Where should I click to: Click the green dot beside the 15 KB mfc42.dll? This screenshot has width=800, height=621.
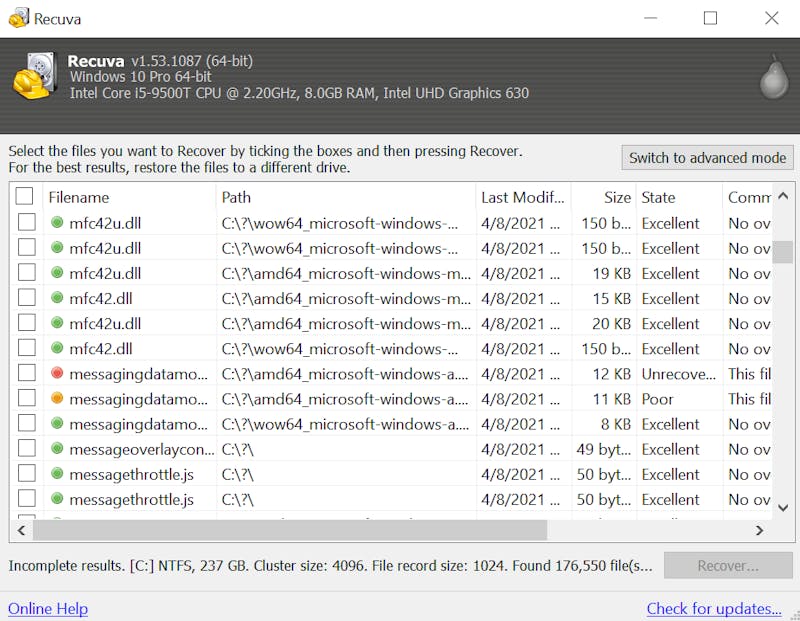[x=57, y=298]
